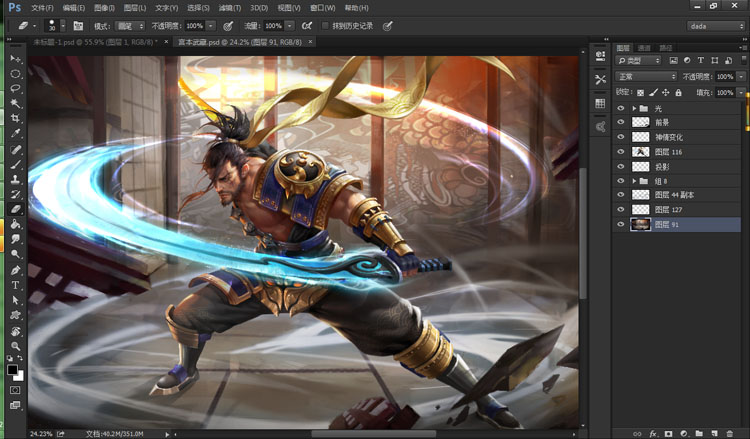750x439 pixels.
Task: Open the layer fill dropdown arrow
Action: (741, 92)
